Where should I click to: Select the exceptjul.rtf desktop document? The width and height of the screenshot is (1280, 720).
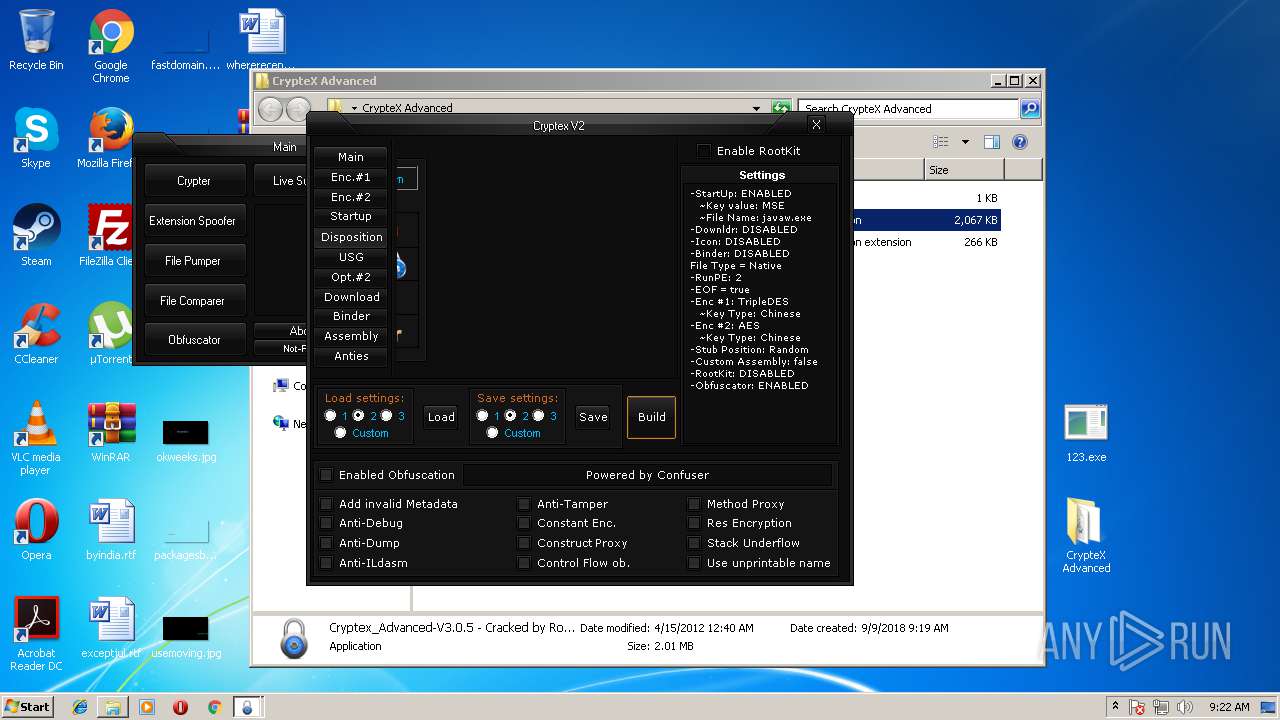coord(110,628)
